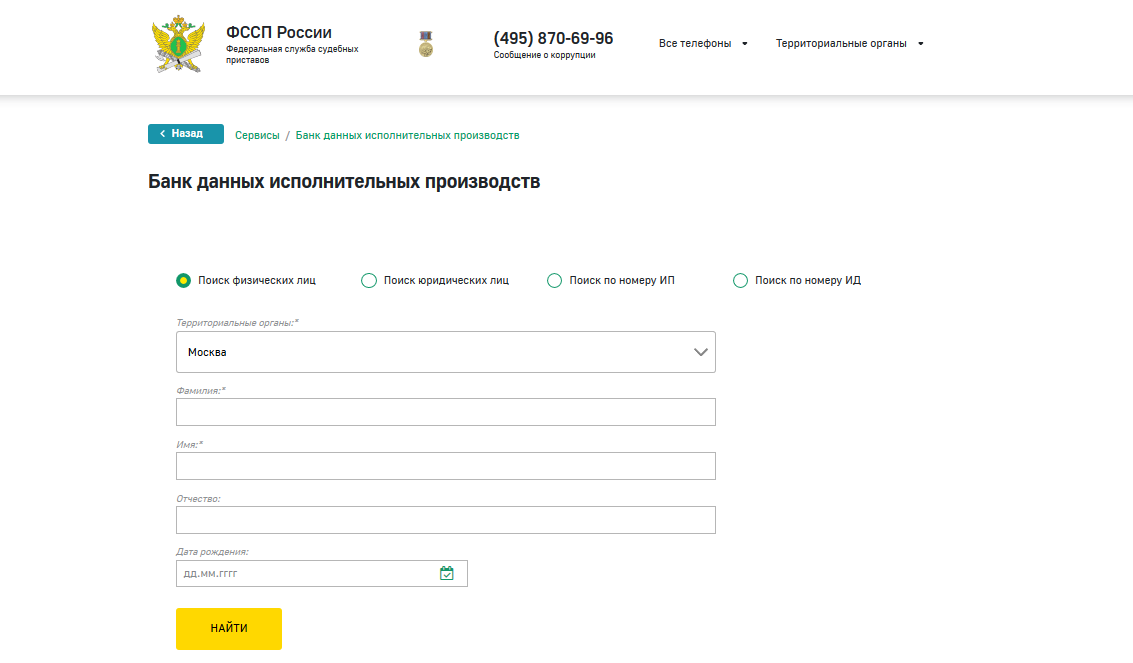Click the (495) 870-69-96 phone number

(553, 39)
